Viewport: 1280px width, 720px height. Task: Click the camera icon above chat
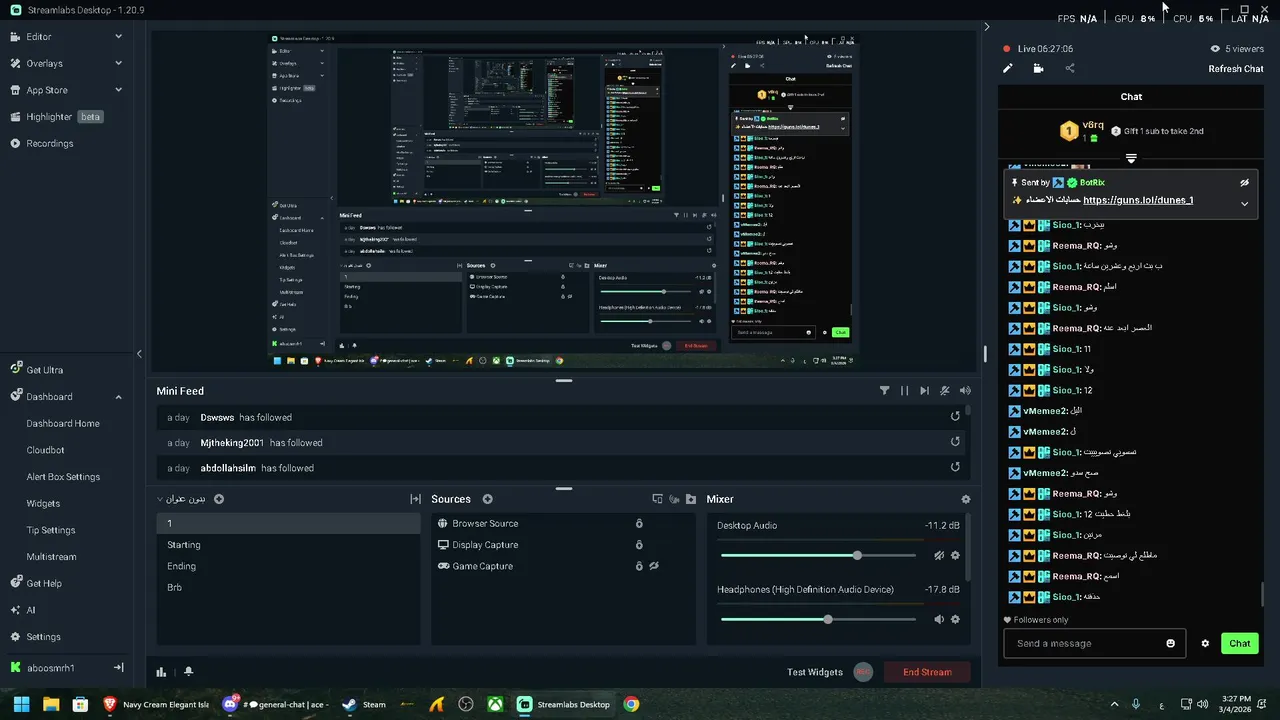pyautogui.click(x=1038, y=69)
